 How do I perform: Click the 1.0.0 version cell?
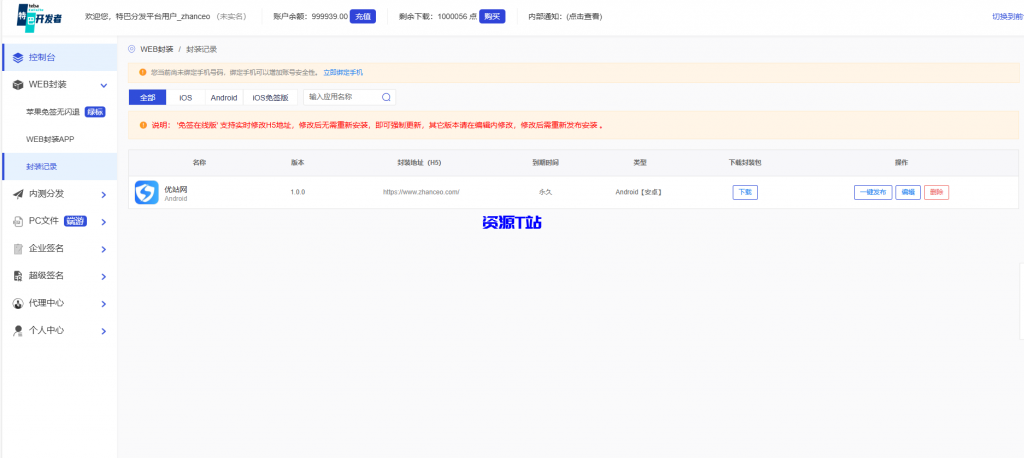tap(298, 193)
